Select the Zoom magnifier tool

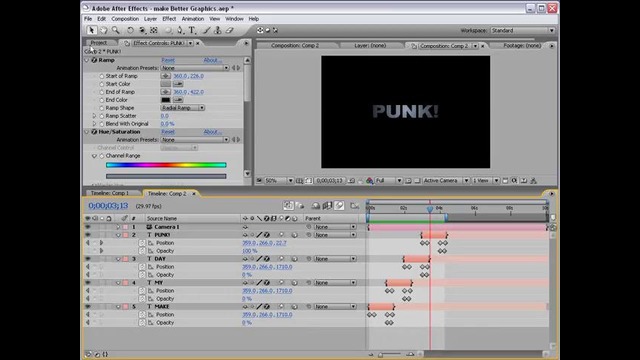pos(116,30)
